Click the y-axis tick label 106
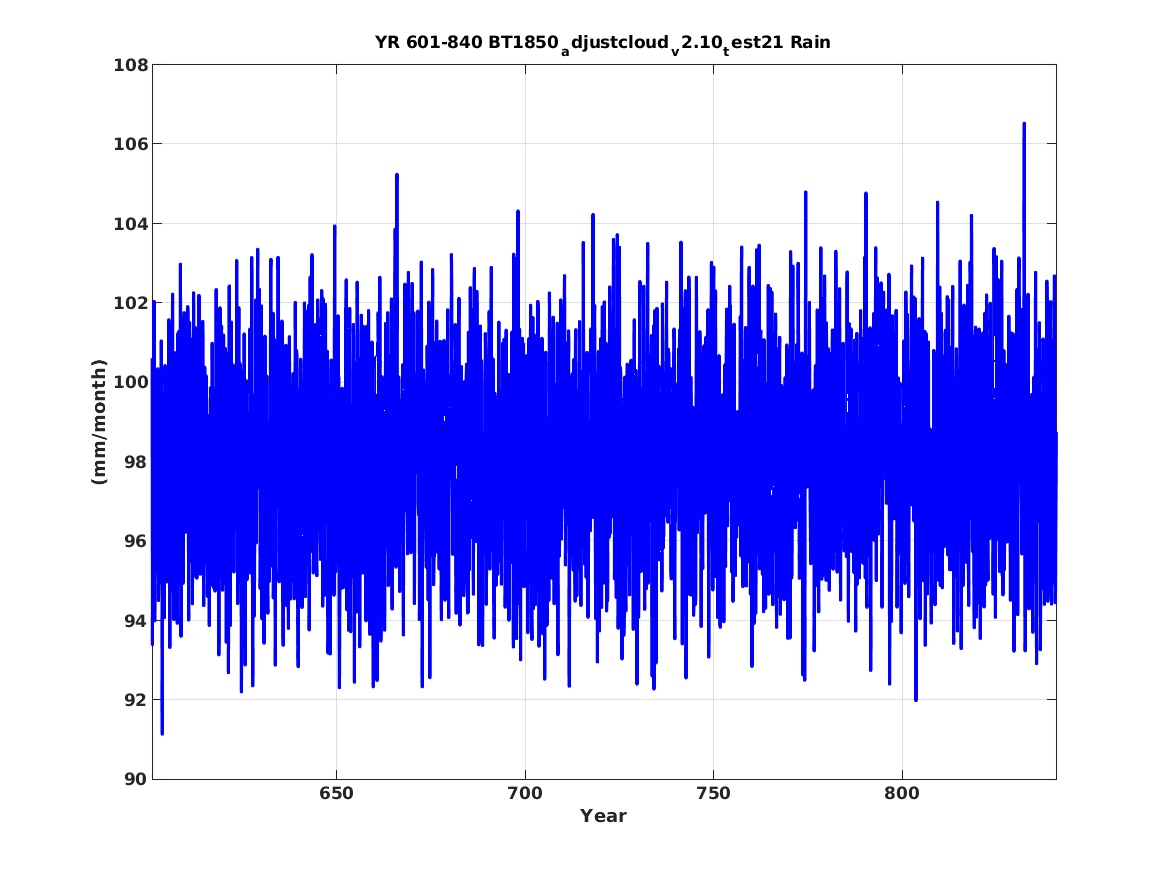This screenshot has height=875, width=1167. (x=130, y=144)
